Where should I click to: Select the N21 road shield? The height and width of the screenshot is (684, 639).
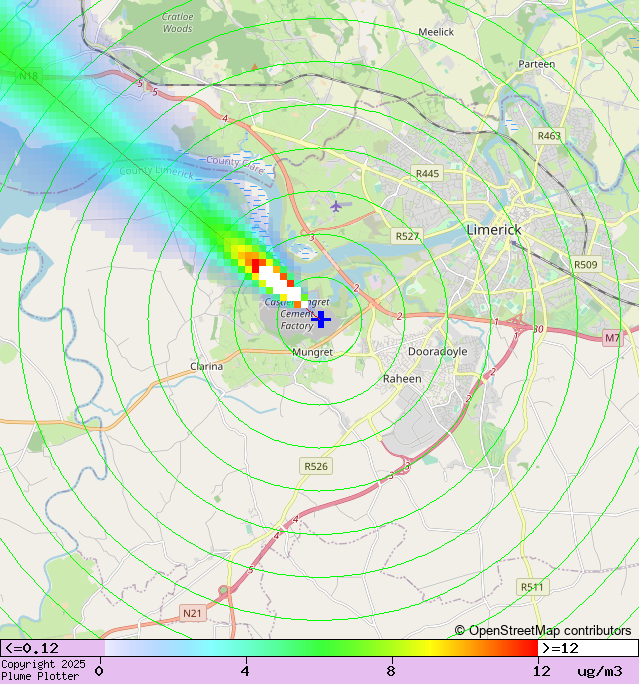click(x=192, y=613)
